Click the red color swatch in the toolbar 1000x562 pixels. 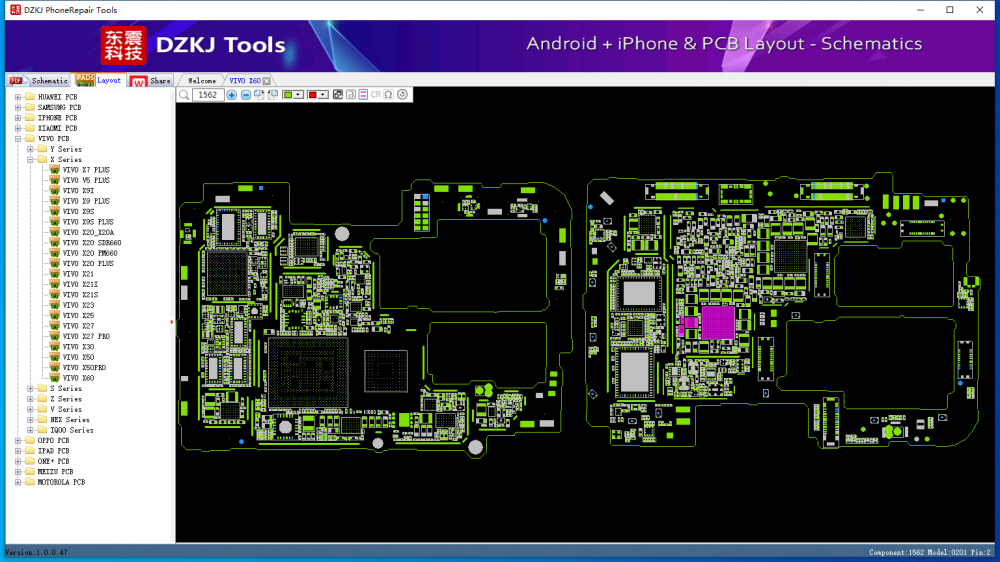click(312, 95)
